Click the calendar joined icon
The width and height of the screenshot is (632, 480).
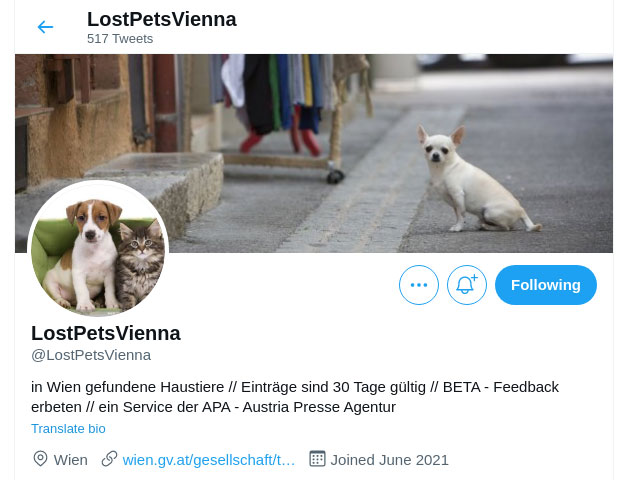[317, 459]
